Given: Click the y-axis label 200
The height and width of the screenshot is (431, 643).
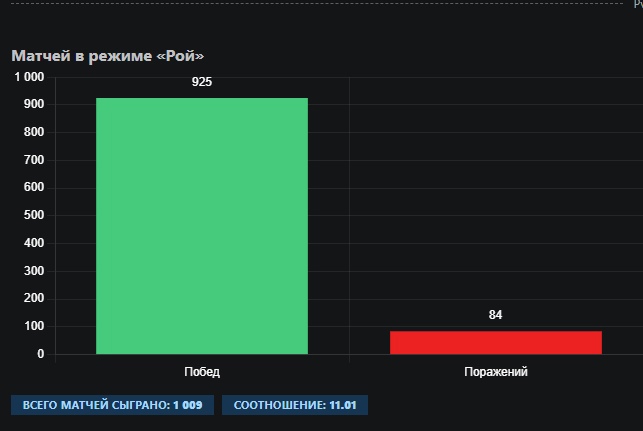Looking at the screenshot, I should (34, 298).
